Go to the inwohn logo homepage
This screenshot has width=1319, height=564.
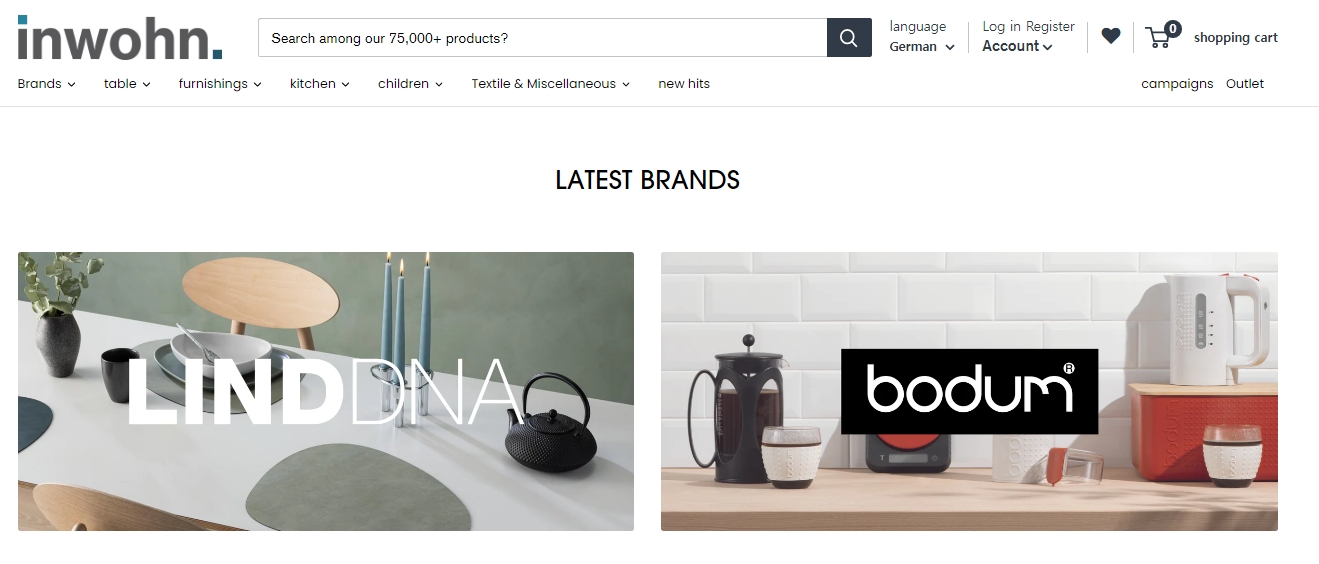(x=120, y=38)
